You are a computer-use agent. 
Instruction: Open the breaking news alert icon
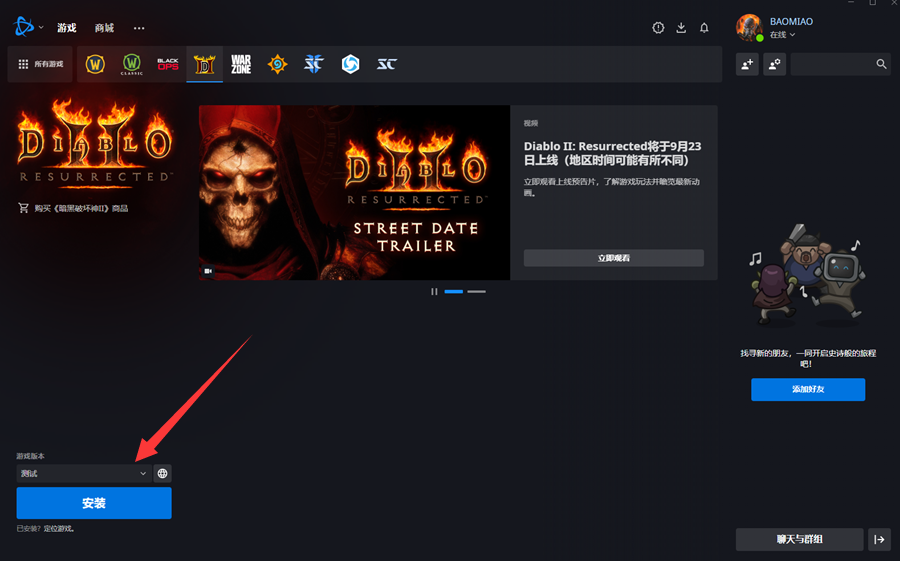coord(658,28)
